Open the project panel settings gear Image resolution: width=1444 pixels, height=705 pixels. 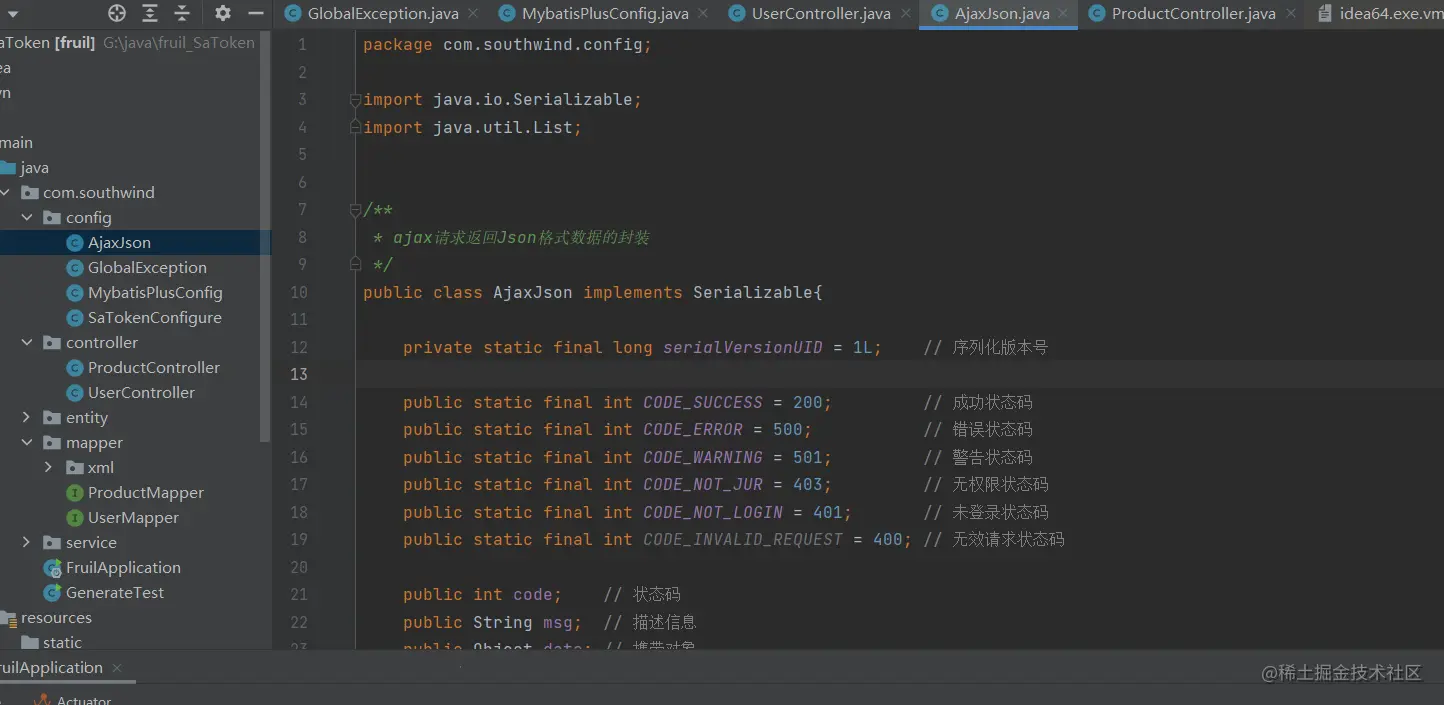tap(223, 13)
